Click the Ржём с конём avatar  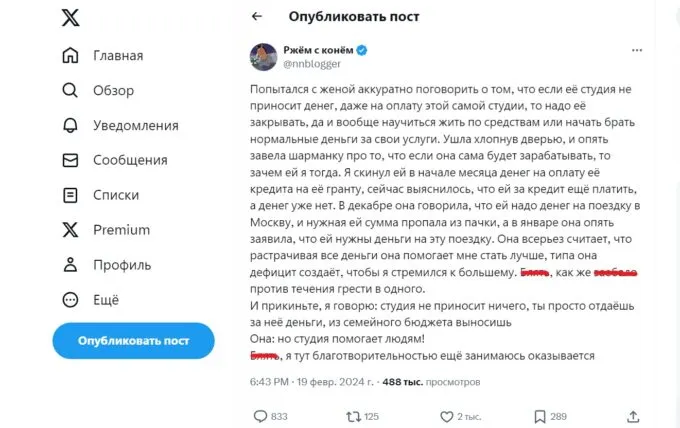pyautogui.click(x=263, y=56)
